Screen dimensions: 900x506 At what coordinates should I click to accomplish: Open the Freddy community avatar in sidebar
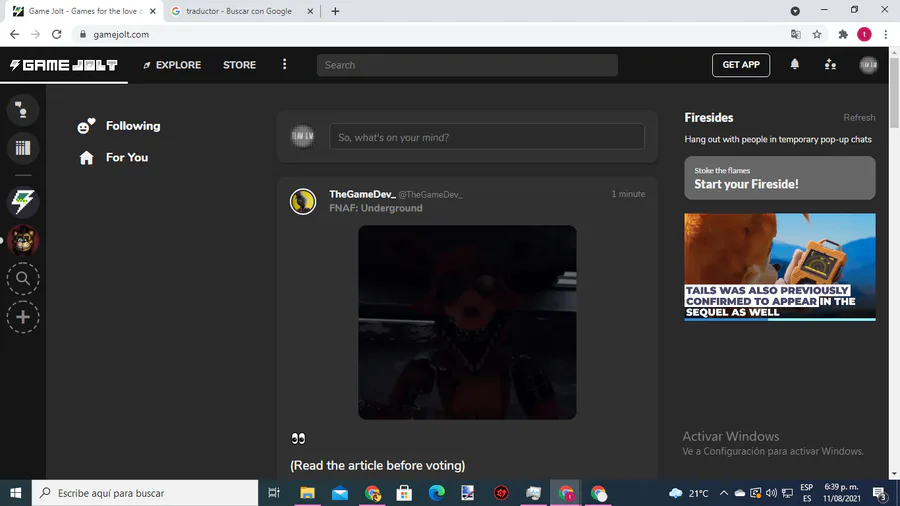23,240
